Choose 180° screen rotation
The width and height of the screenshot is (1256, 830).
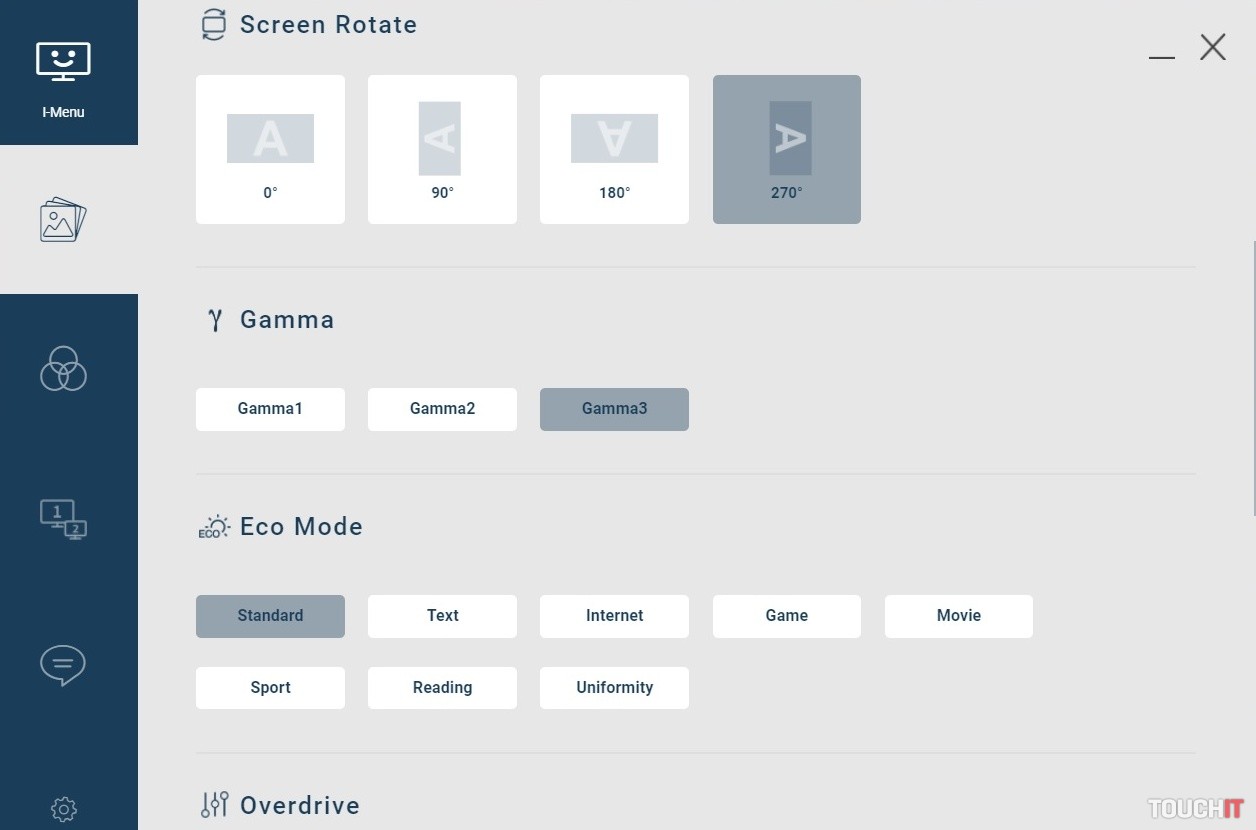pos(614,150)
